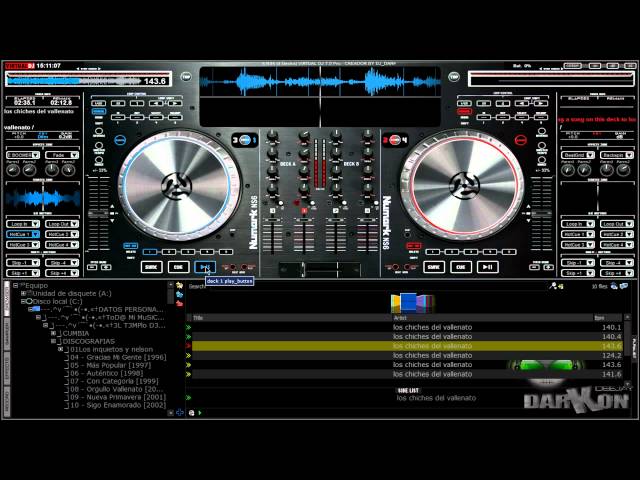Open the left deck Loop Out dropdown
Screen dimensions: 640x480
[62, 224]
